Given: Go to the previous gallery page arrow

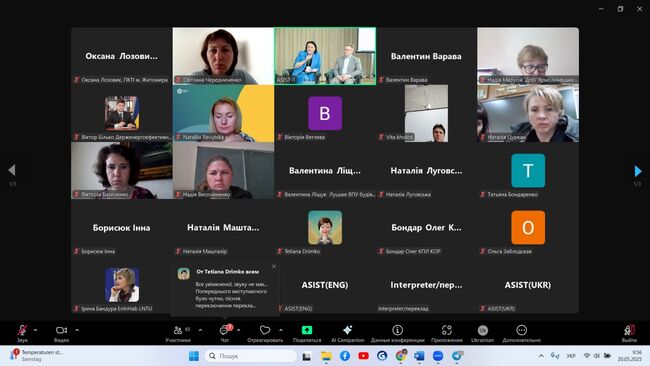Looking at the screenshot, I should tap(12, 170).
